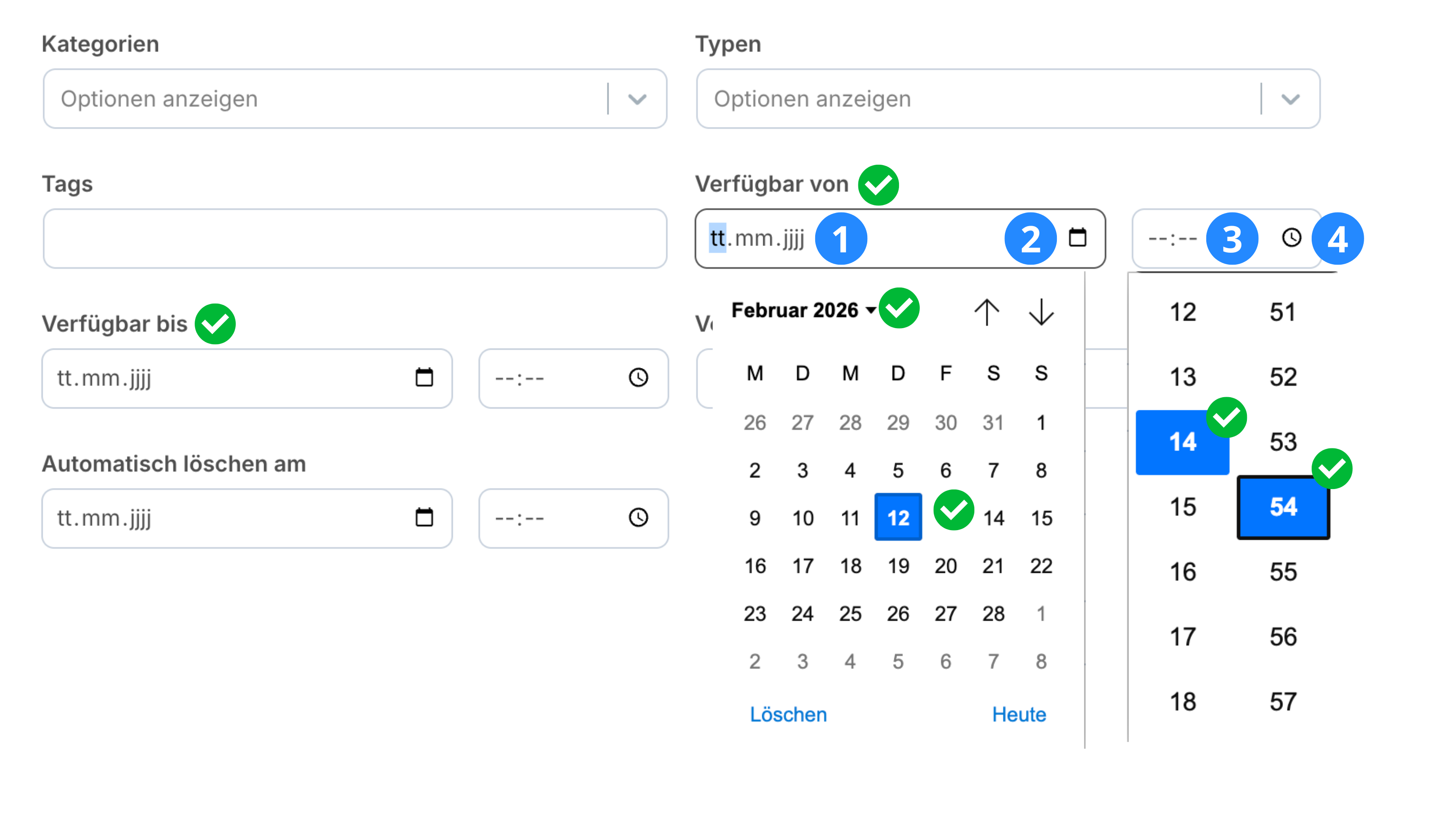Open calendar icon for Automatisch löschen am
The height and width of the screenshot is (835, 1456).
pos(424,517)
